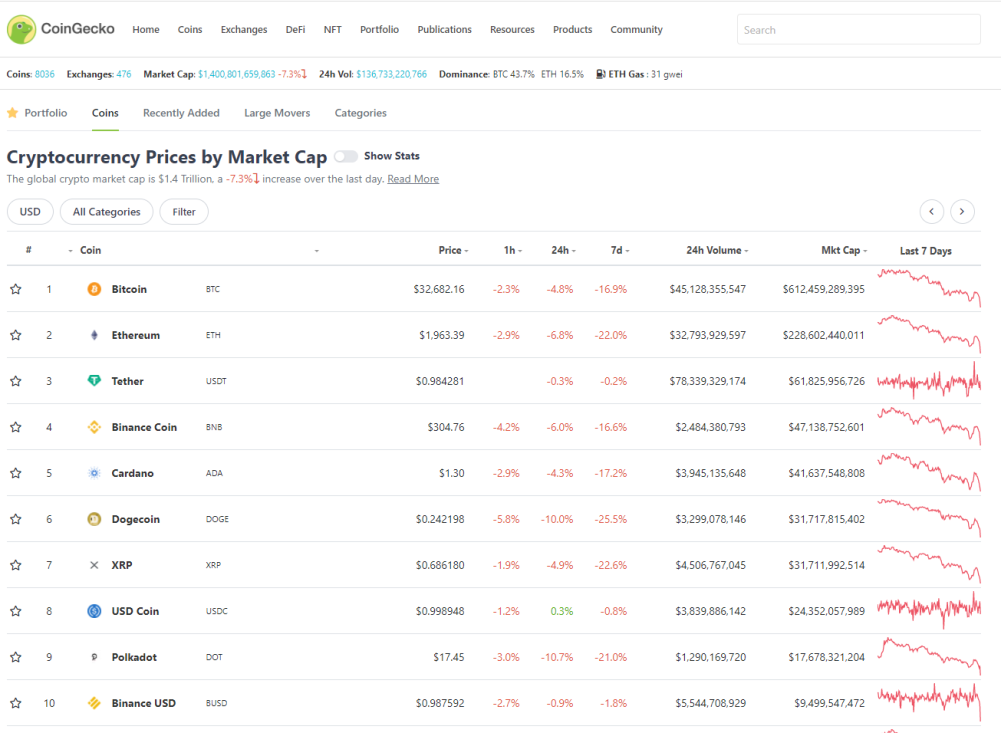Click the USD Coin icon
The width and height of the screenshot is (1001, 733).
point(94,611)
